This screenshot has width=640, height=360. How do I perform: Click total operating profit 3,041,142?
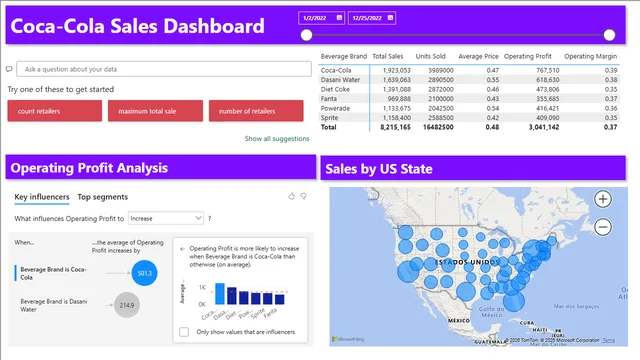[544, 127]
